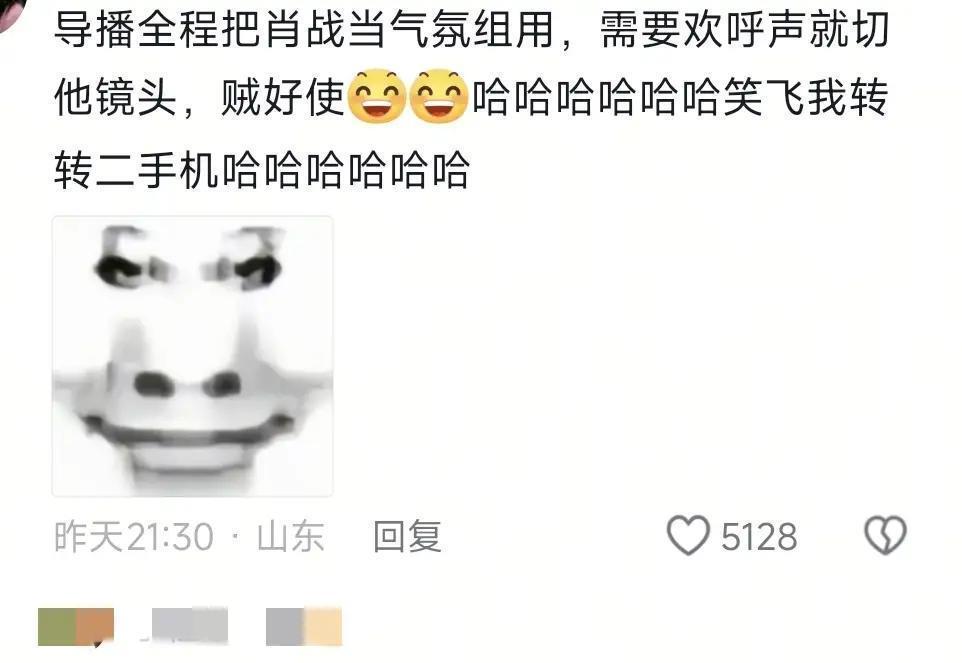Like the comment with the heart icon

688,535
